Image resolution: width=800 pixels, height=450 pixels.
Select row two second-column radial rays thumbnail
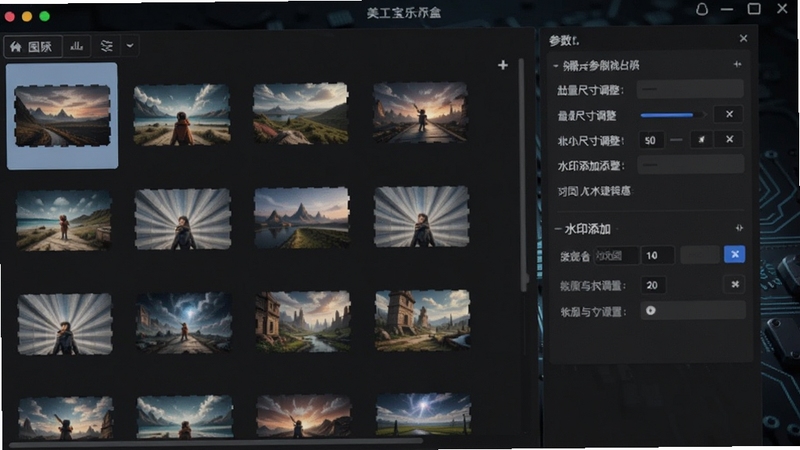tap(183, 219)
